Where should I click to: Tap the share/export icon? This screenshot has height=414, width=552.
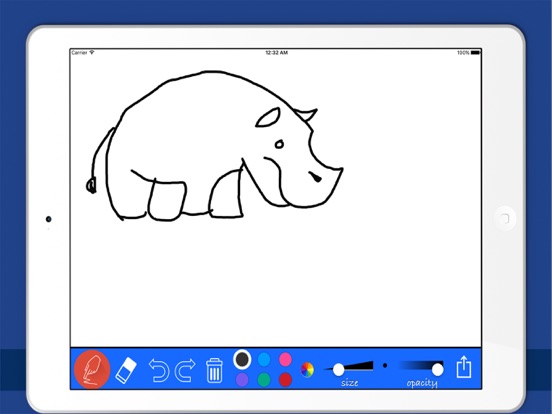(x=464, y=367)
